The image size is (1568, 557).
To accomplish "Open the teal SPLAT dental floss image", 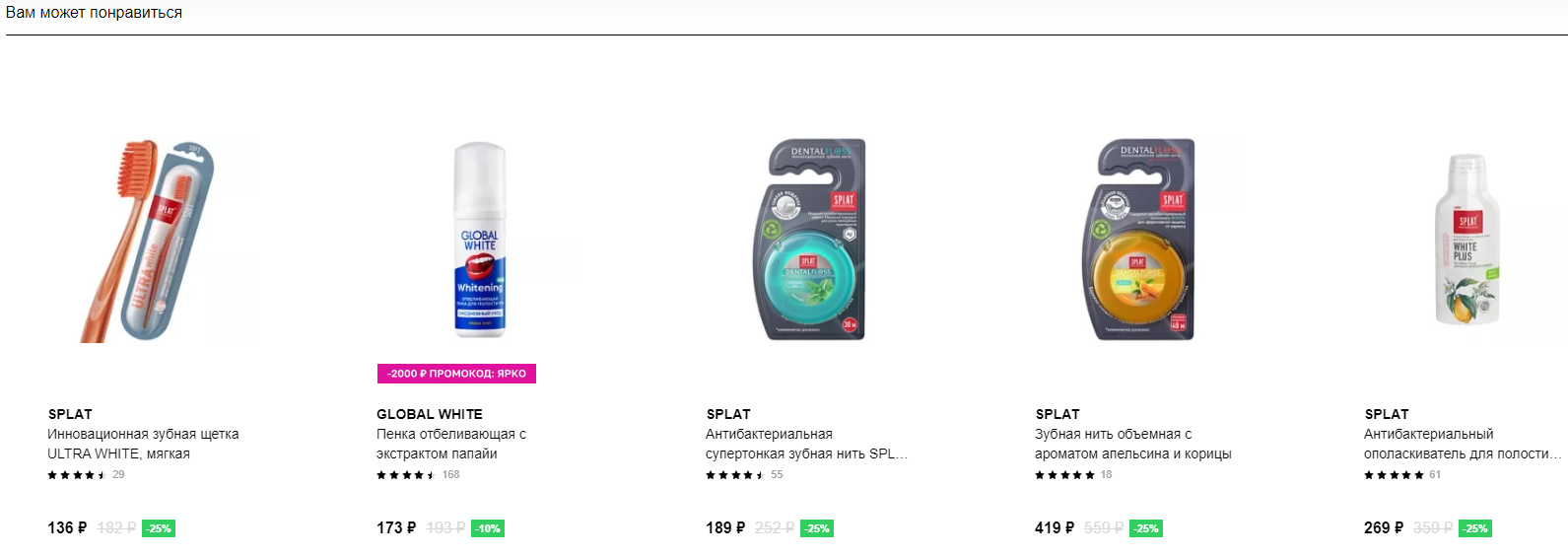I will [x=810, y=241].
